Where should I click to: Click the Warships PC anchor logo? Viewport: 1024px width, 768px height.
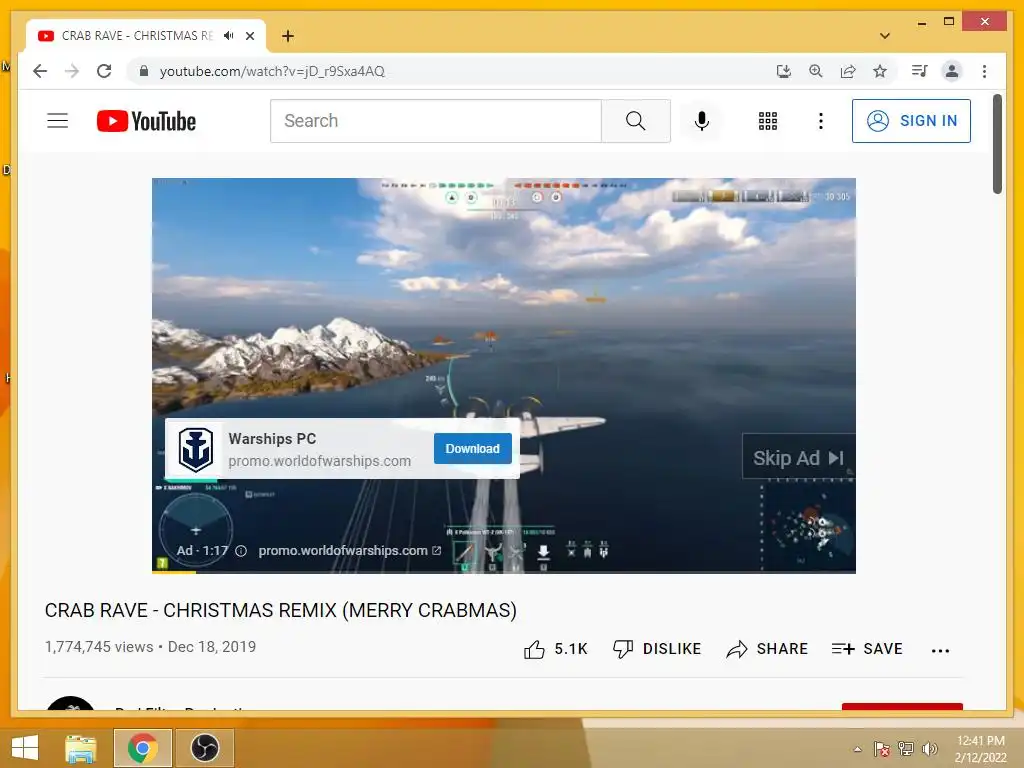tap(196, 449)
